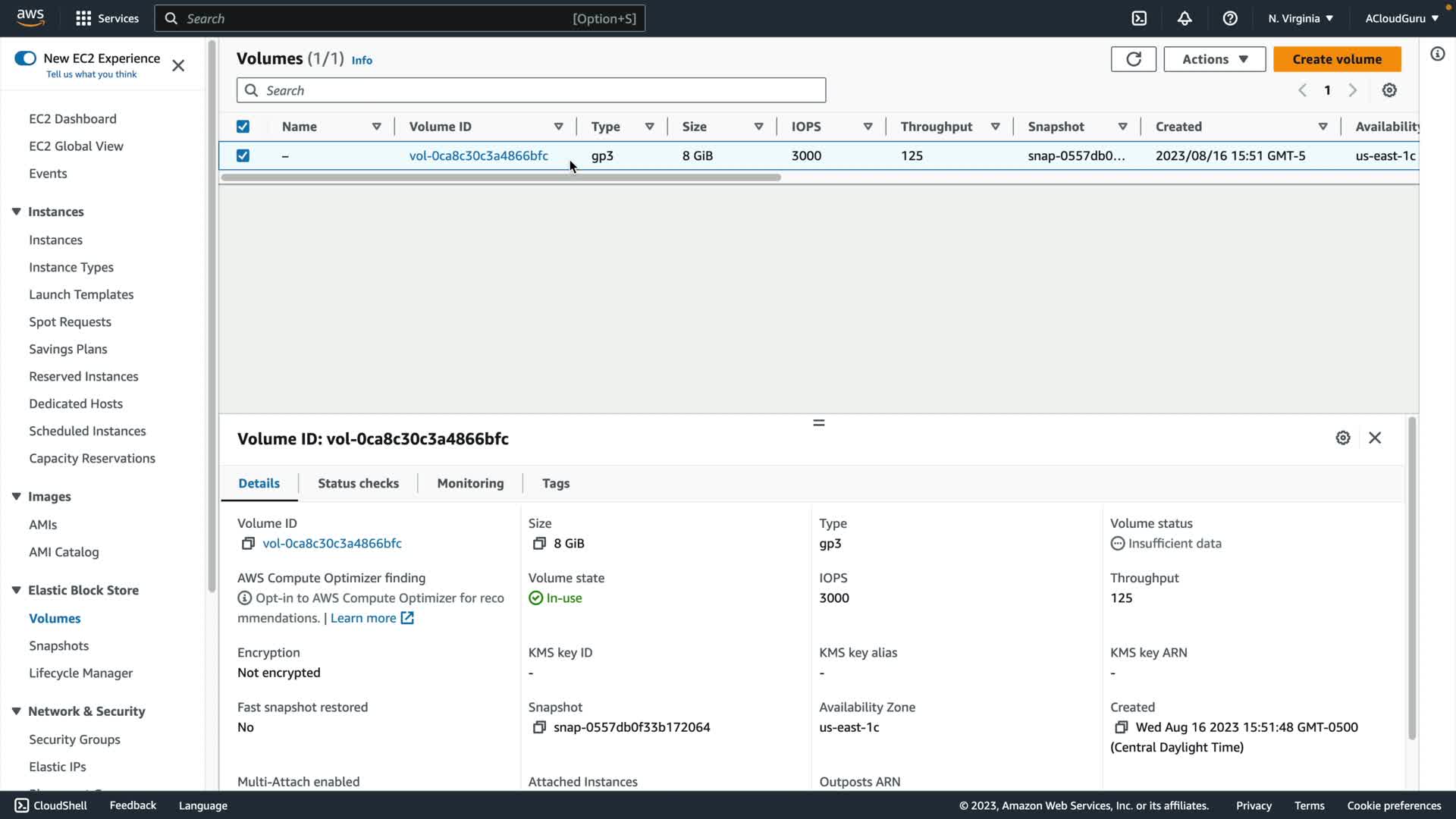Expand the N. Virginia region selector
The width and height of the screenshot is (1456, 819).
click(1300, 18)
